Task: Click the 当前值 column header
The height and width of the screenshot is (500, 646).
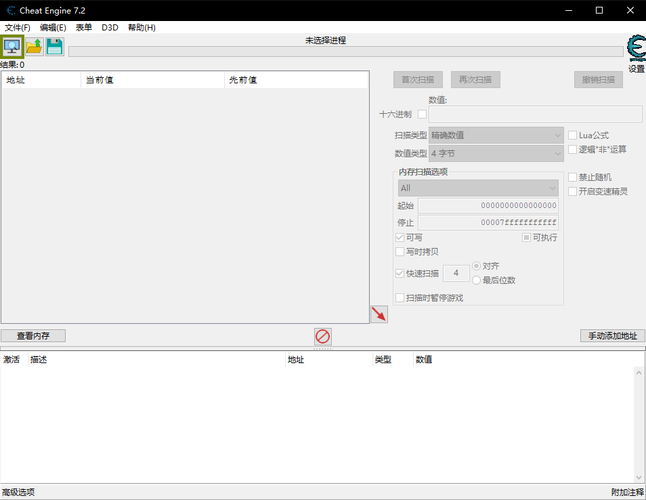Action: click(152, 80)
